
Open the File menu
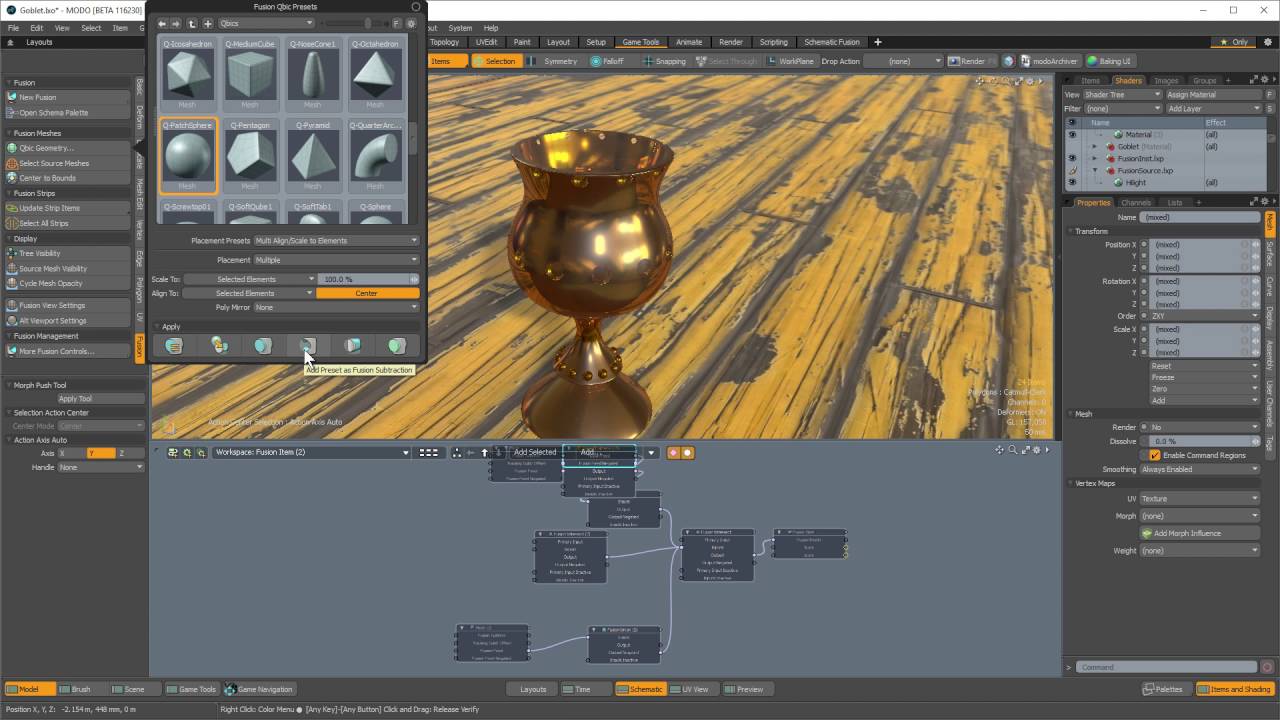14,28
